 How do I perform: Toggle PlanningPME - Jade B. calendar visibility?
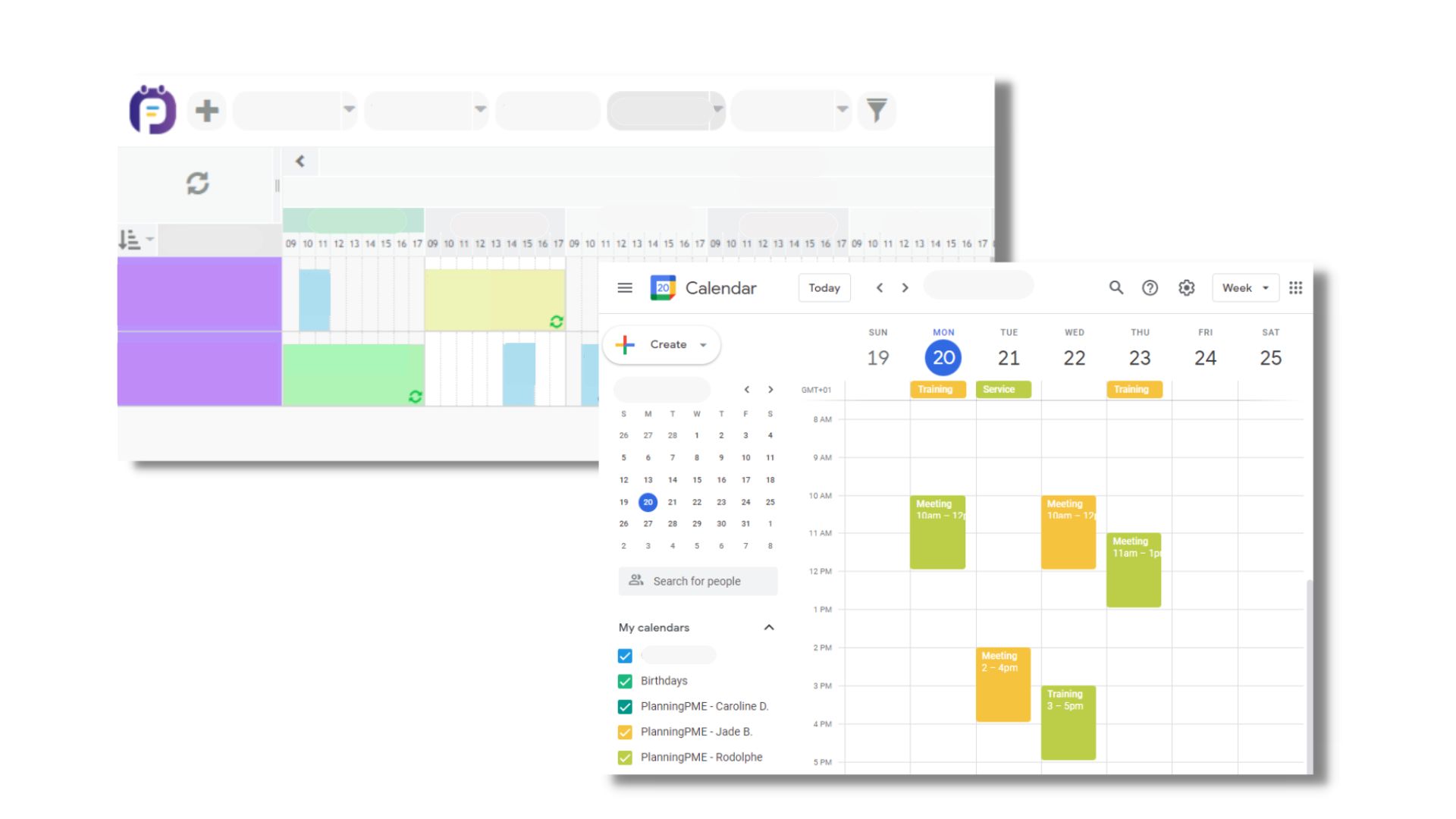625,731
